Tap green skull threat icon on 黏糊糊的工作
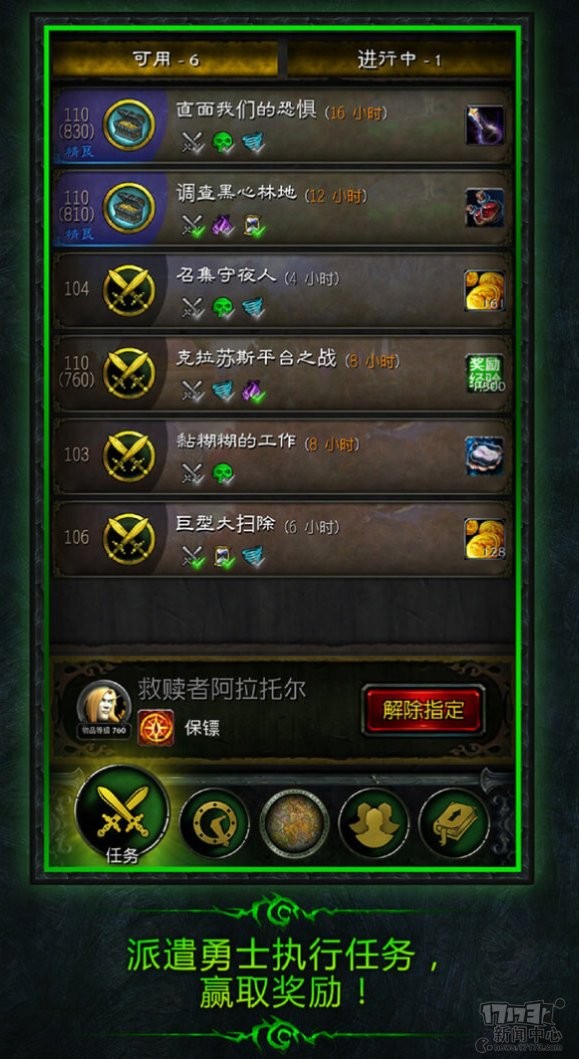This screenshot has height=1059, width=579. (x=223, y=473)
